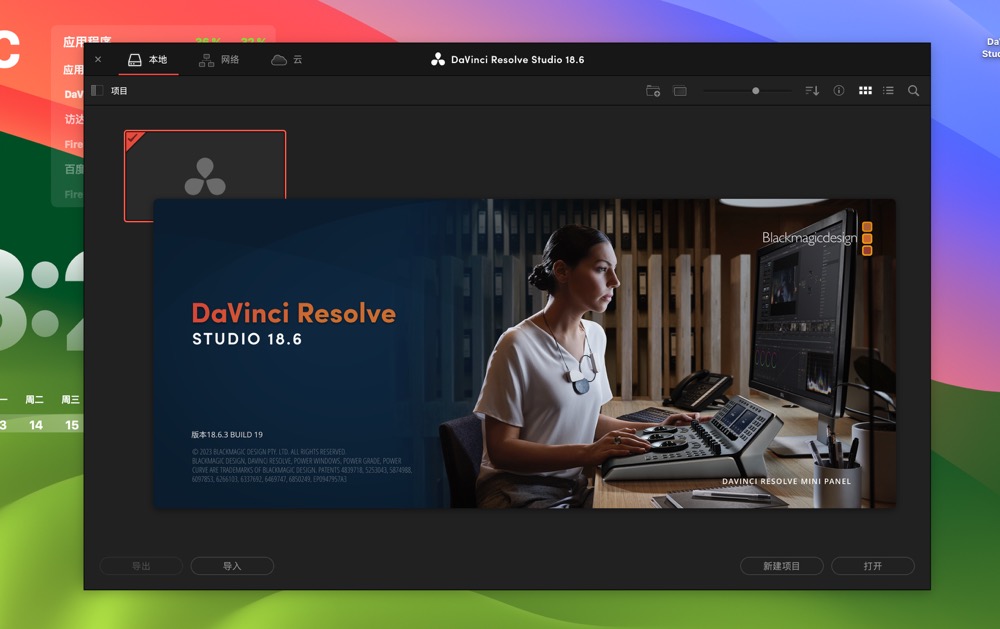
Task: Open the project search icon
Action: click(x=913, y=90)
